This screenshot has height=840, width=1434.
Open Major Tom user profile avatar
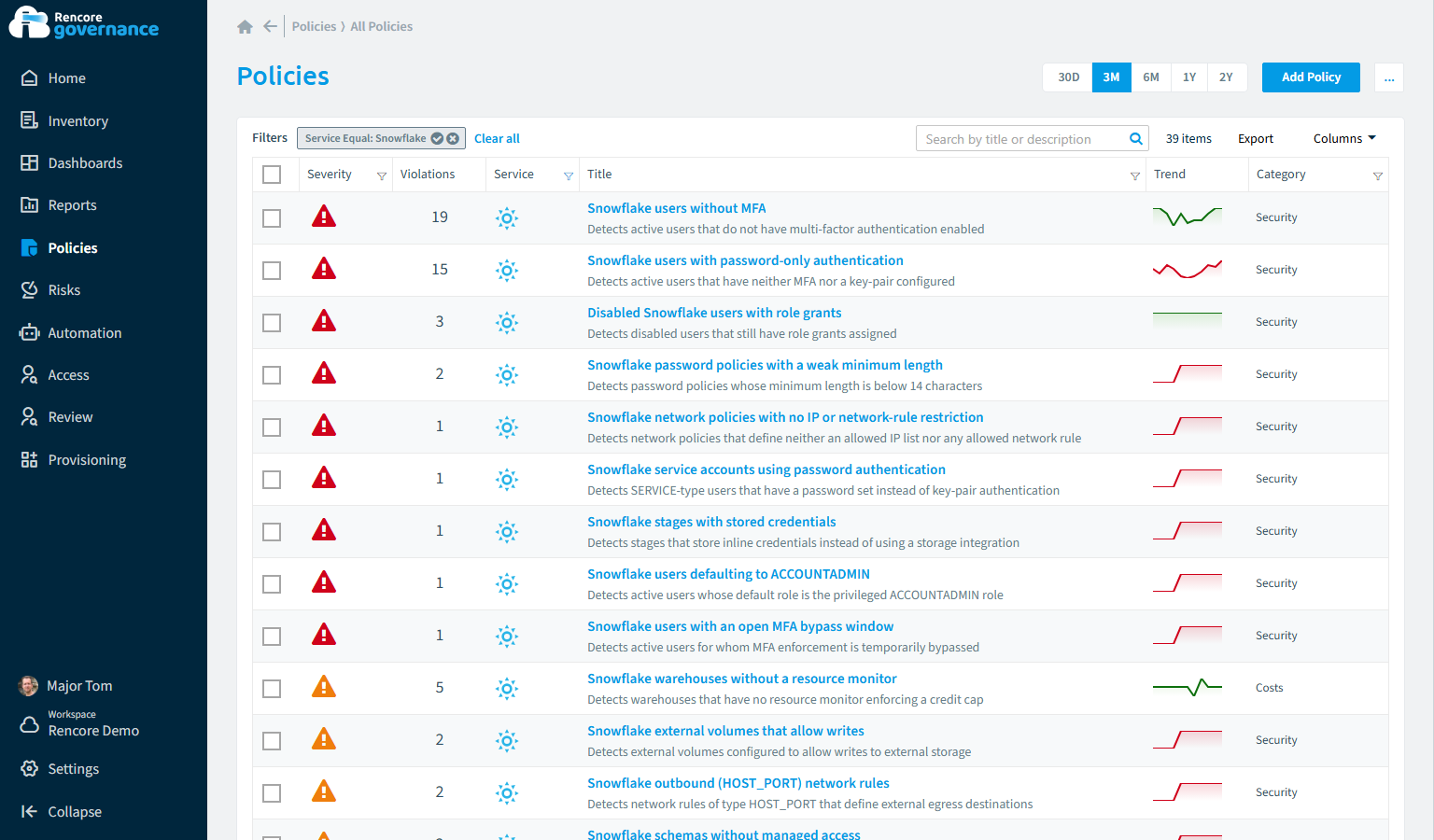pyautogui.click(x=29, y=686)
